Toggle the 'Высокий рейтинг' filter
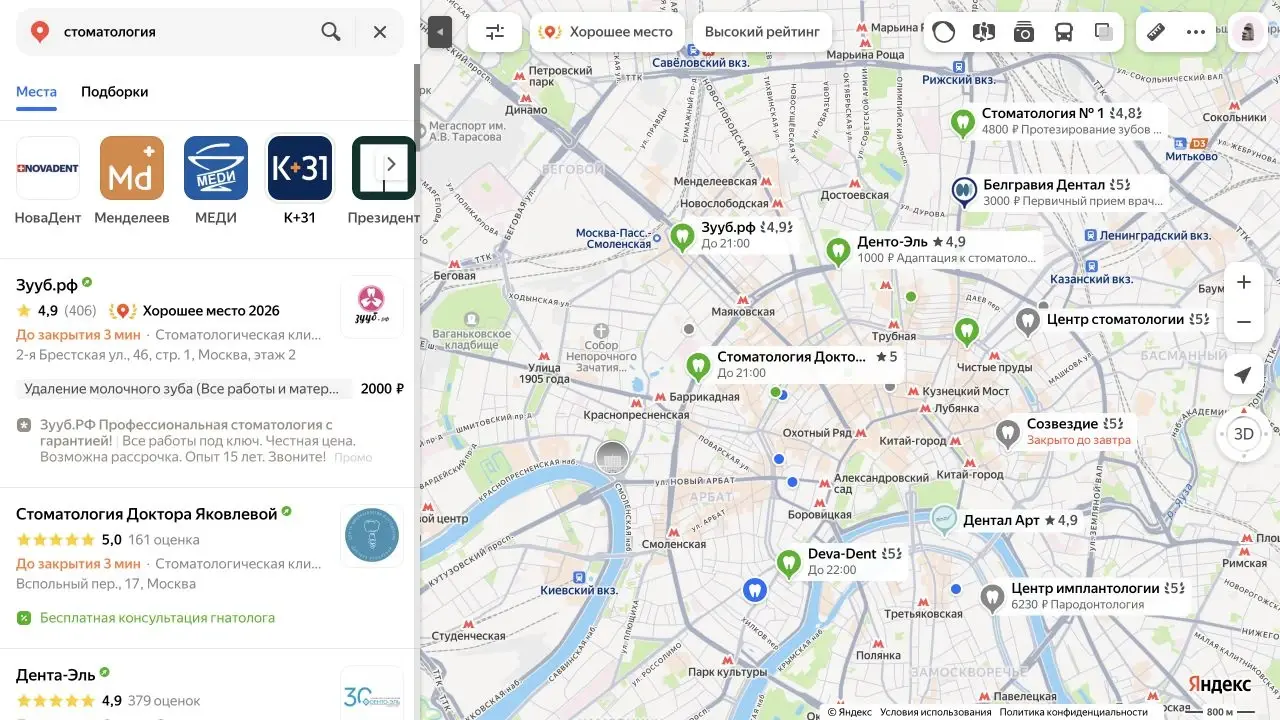This screenshot has height=720, width=1280. [x=762, y=32]
